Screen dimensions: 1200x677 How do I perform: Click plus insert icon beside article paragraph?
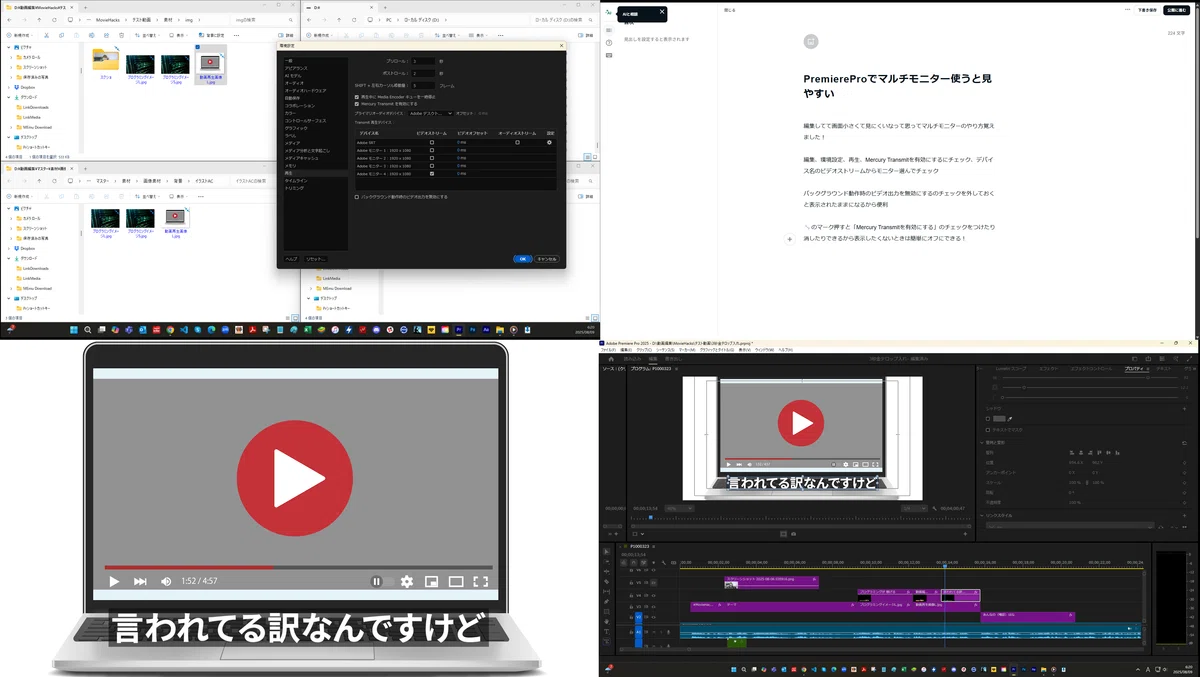789,239
